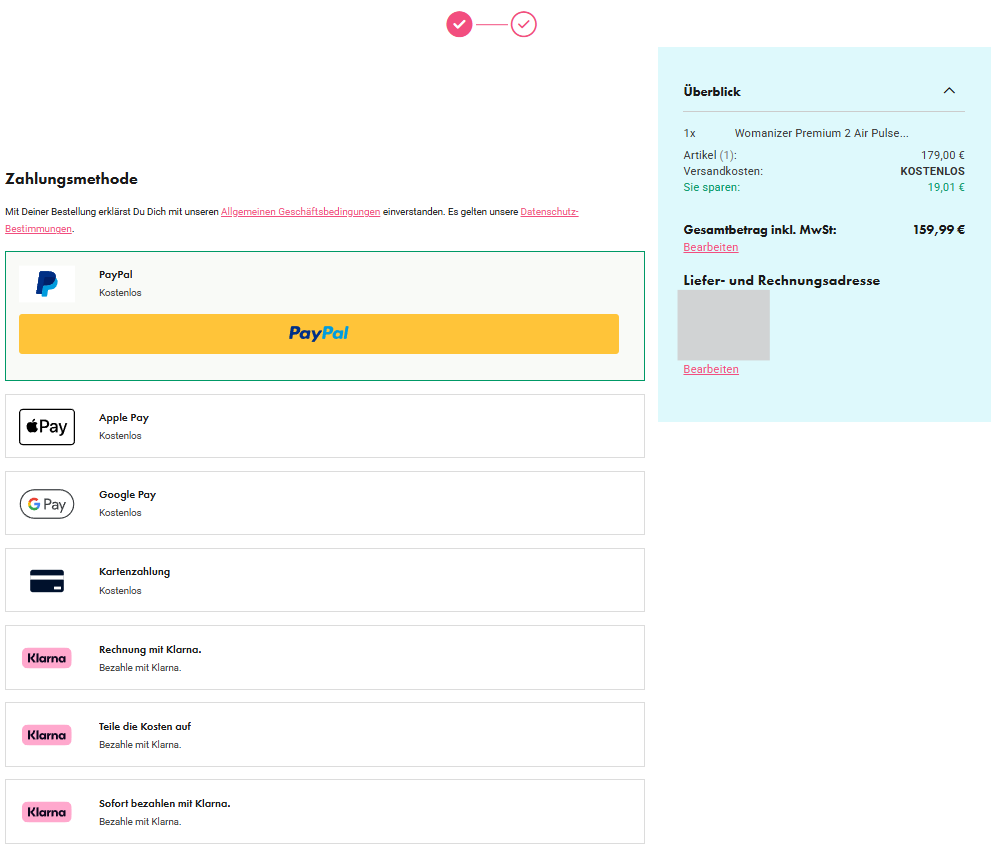The image size is (997, 850).
Task: Click the grey address placeholder block
Action: tap(724, 325)
